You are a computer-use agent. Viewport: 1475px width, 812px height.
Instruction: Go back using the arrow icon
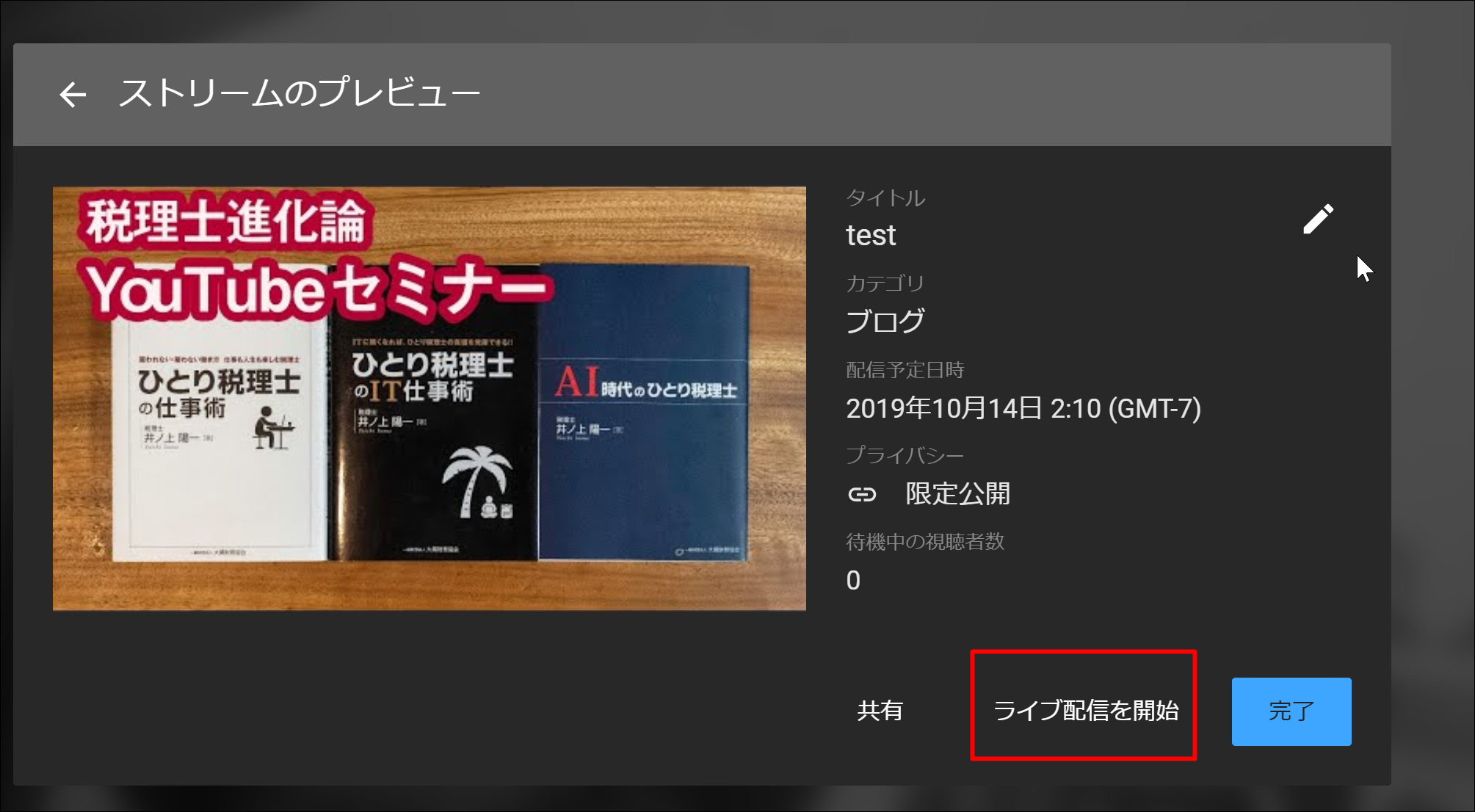pos(73,95)
